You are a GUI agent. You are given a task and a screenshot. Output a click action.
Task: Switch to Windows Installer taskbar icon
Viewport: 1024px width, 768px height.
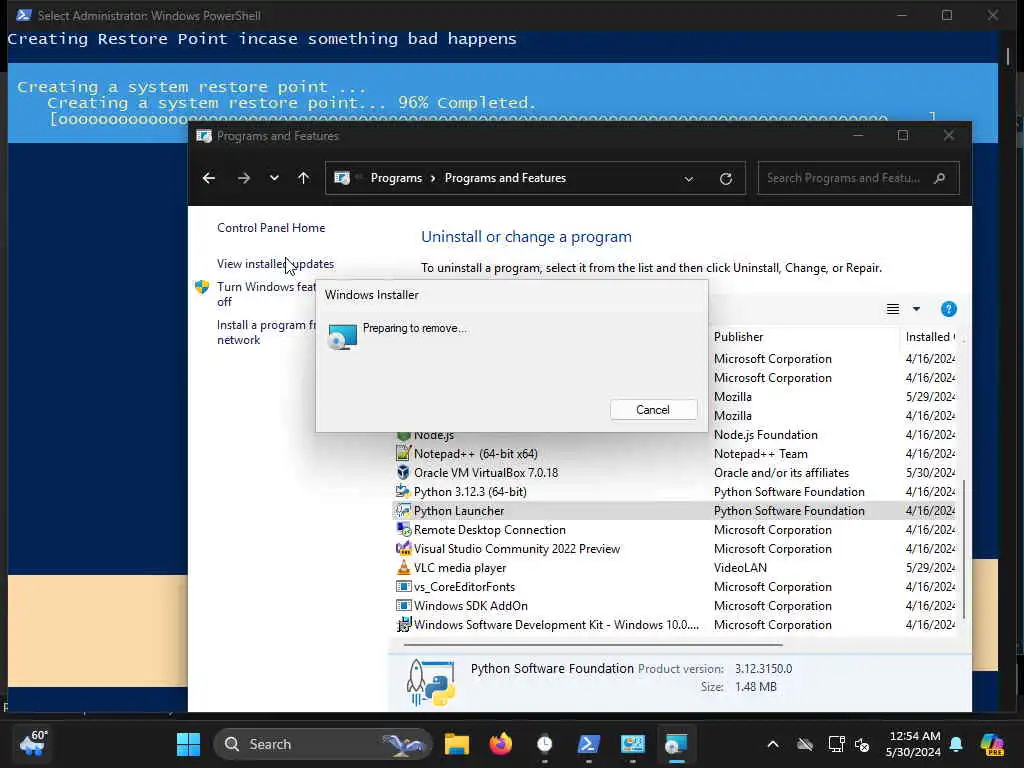(x=676, y=744)
